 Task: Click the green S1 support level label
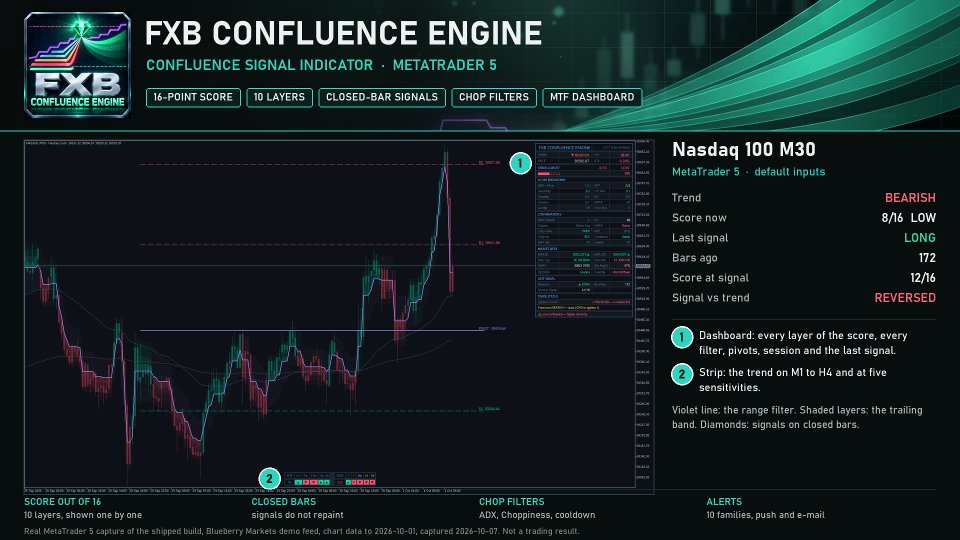click(x=489, y=409)
